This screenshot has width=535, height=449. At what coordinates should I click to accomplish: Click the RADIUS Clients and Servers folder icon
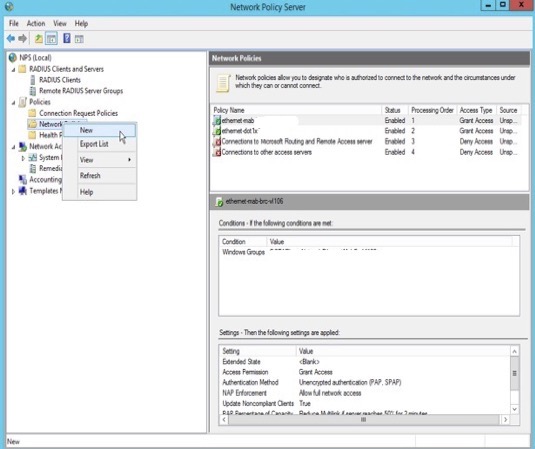(x=23, y=69)
